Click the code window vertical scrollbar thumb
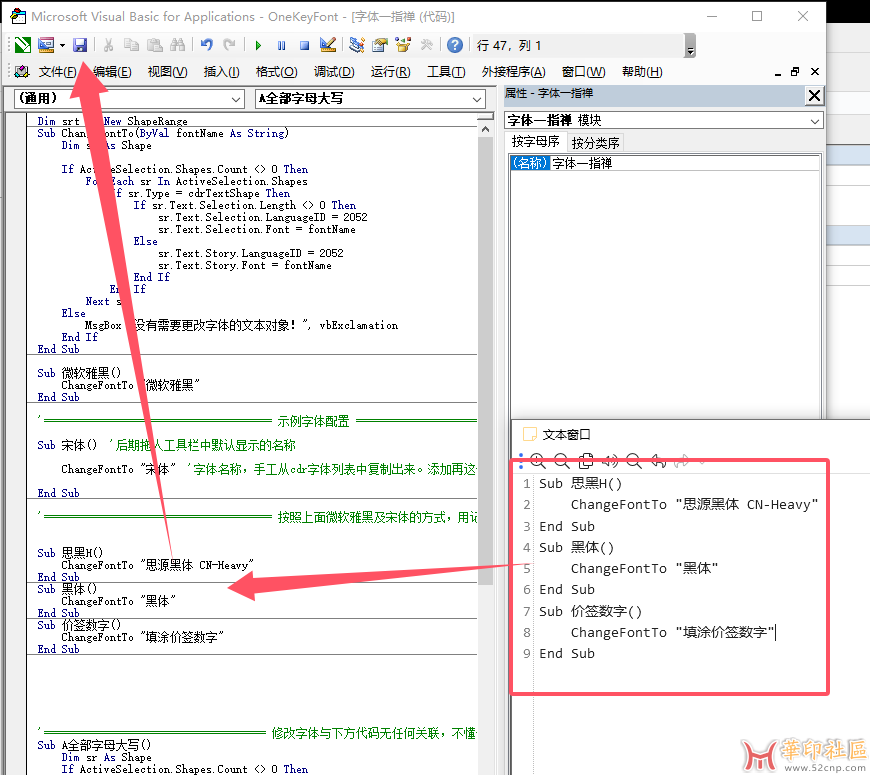 (x=485, y=361)
